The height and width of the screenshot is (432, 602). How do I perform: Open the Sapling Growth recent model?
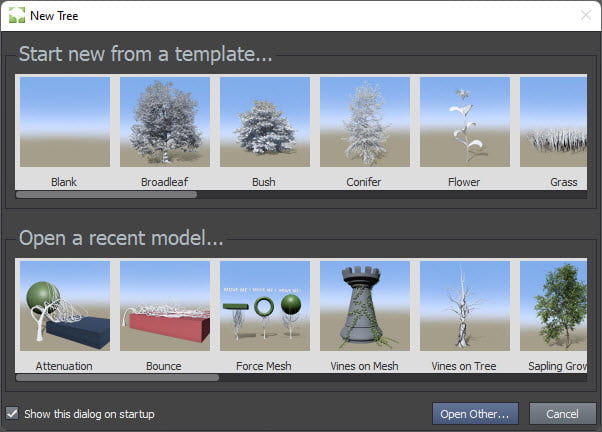(x=553, y=306)
